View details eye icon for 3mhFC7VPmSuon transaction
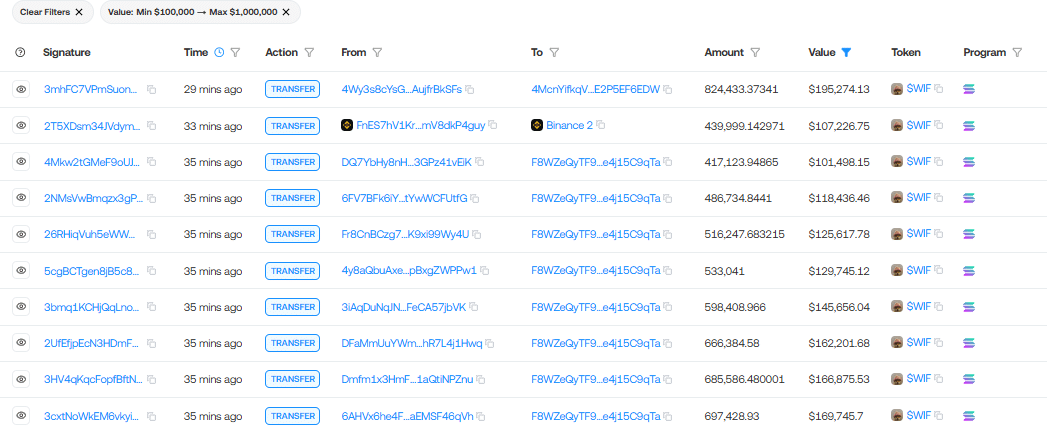 tap(21, 89)
